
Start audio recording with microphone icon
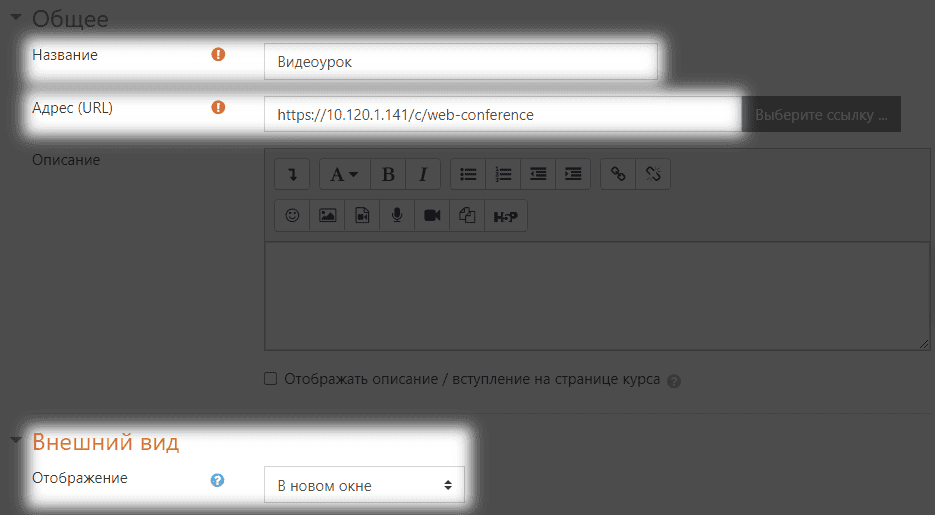[397, 215]
